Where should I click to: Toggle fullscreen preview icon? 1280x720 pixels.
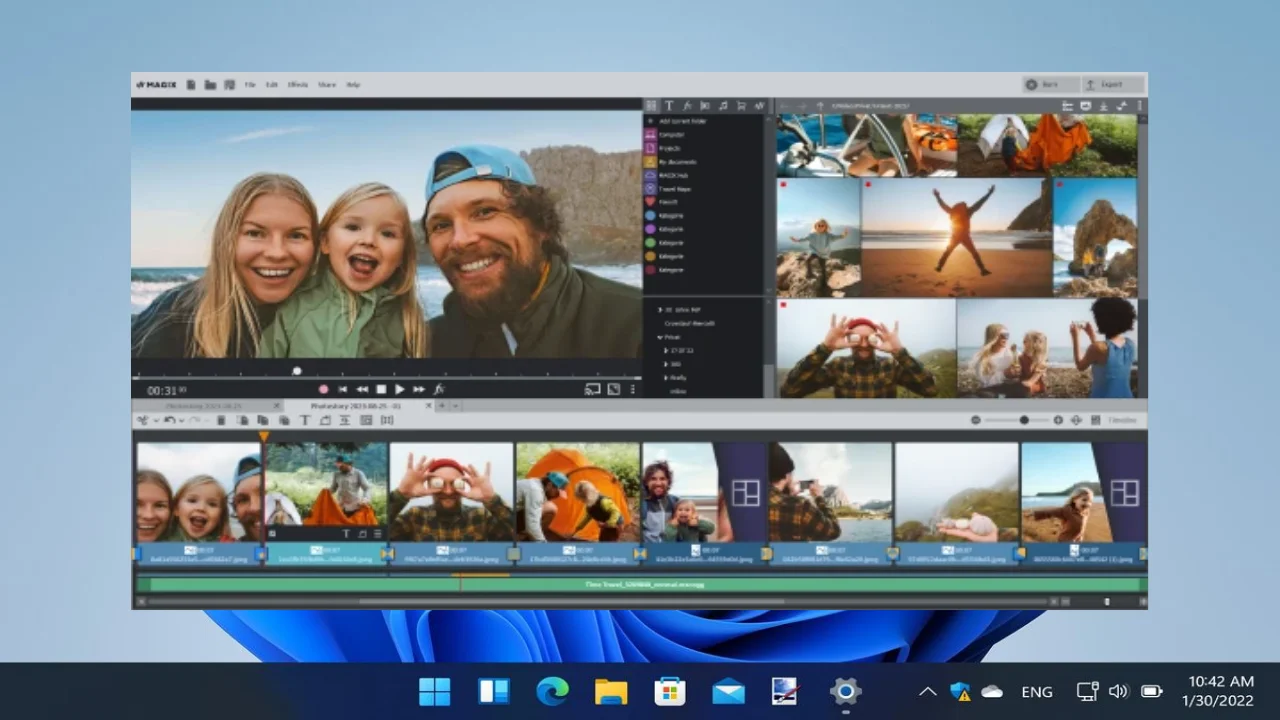[x=614, y=389]
